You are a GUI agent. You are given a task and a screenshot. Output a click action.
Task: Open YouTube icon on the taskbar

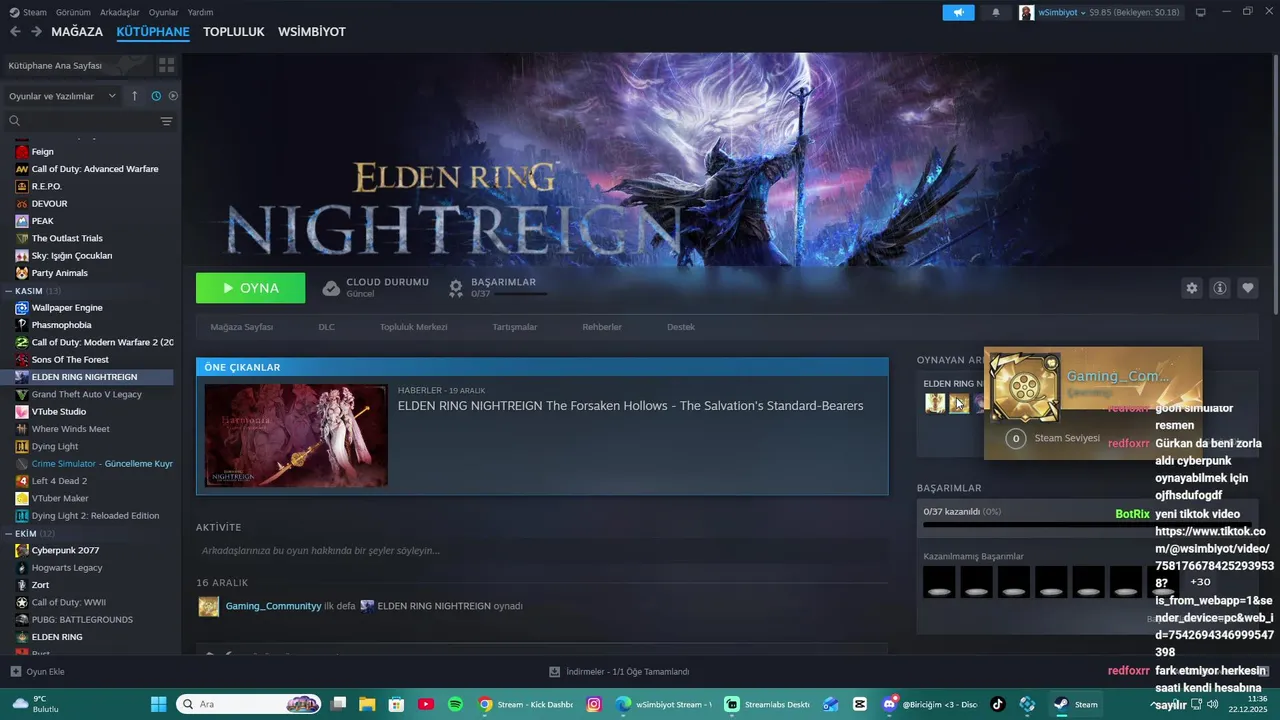pos(426,704)
